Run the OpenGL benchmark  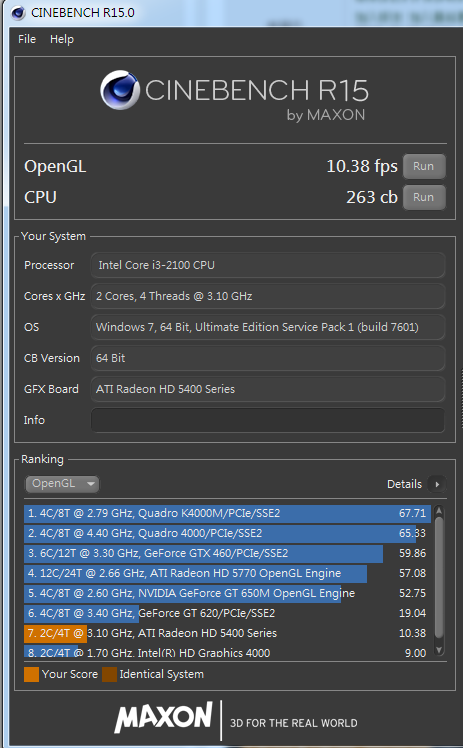(424, 166)
